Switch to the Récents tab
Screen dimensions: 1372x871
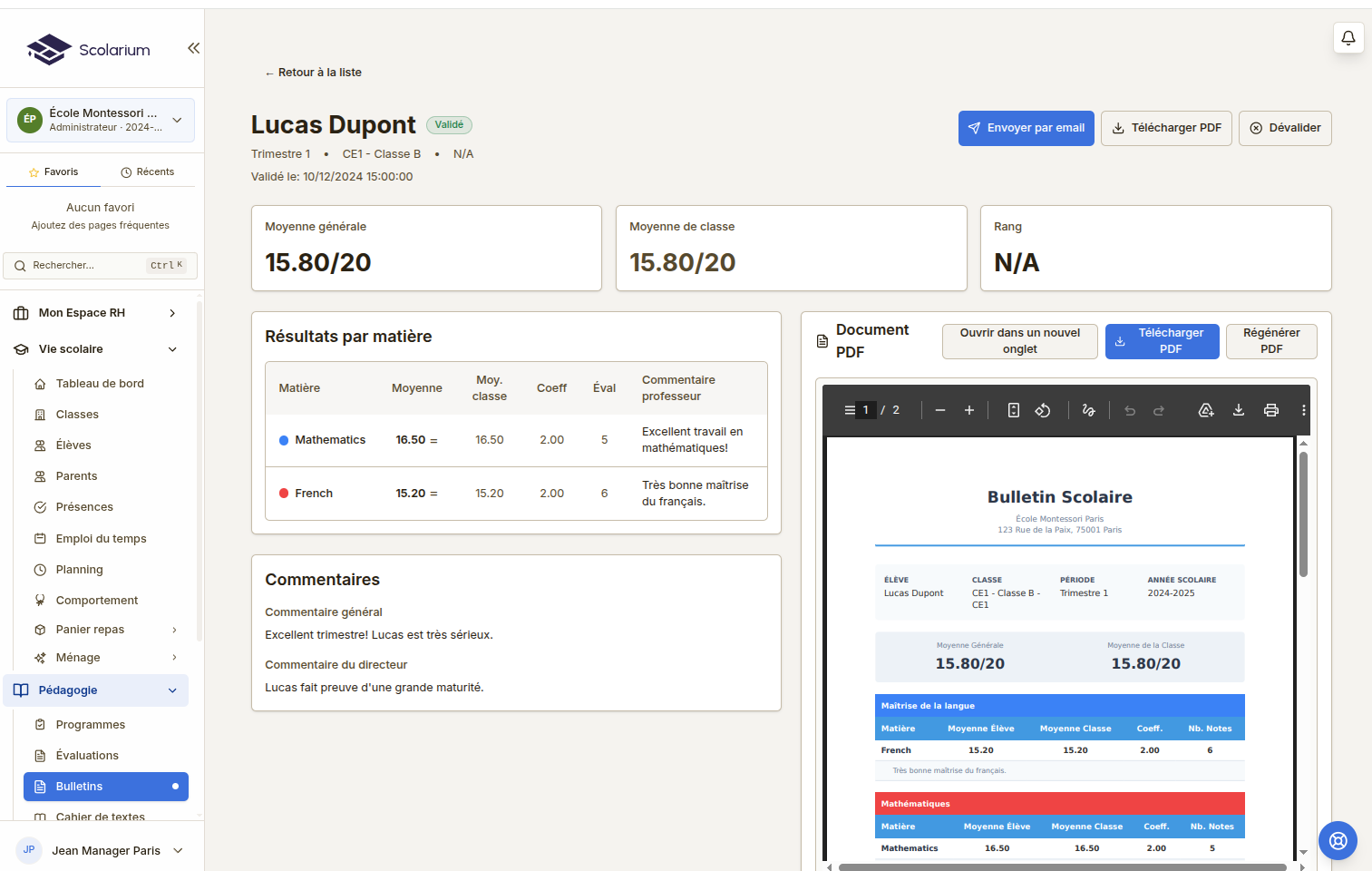[147, 171]
